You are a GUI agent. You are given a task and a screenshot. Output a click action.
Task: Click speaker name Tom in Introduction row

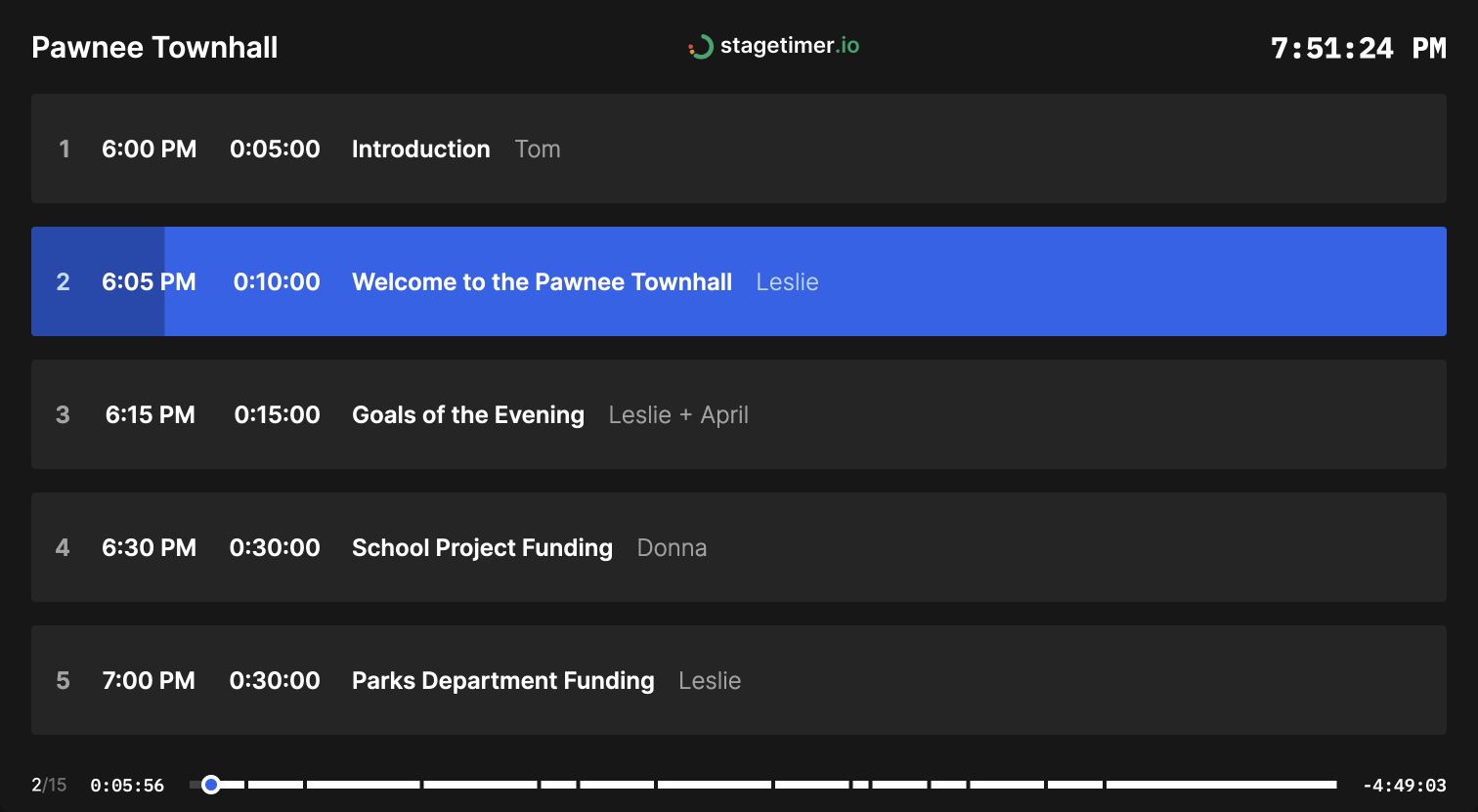[x=538, y=150]
